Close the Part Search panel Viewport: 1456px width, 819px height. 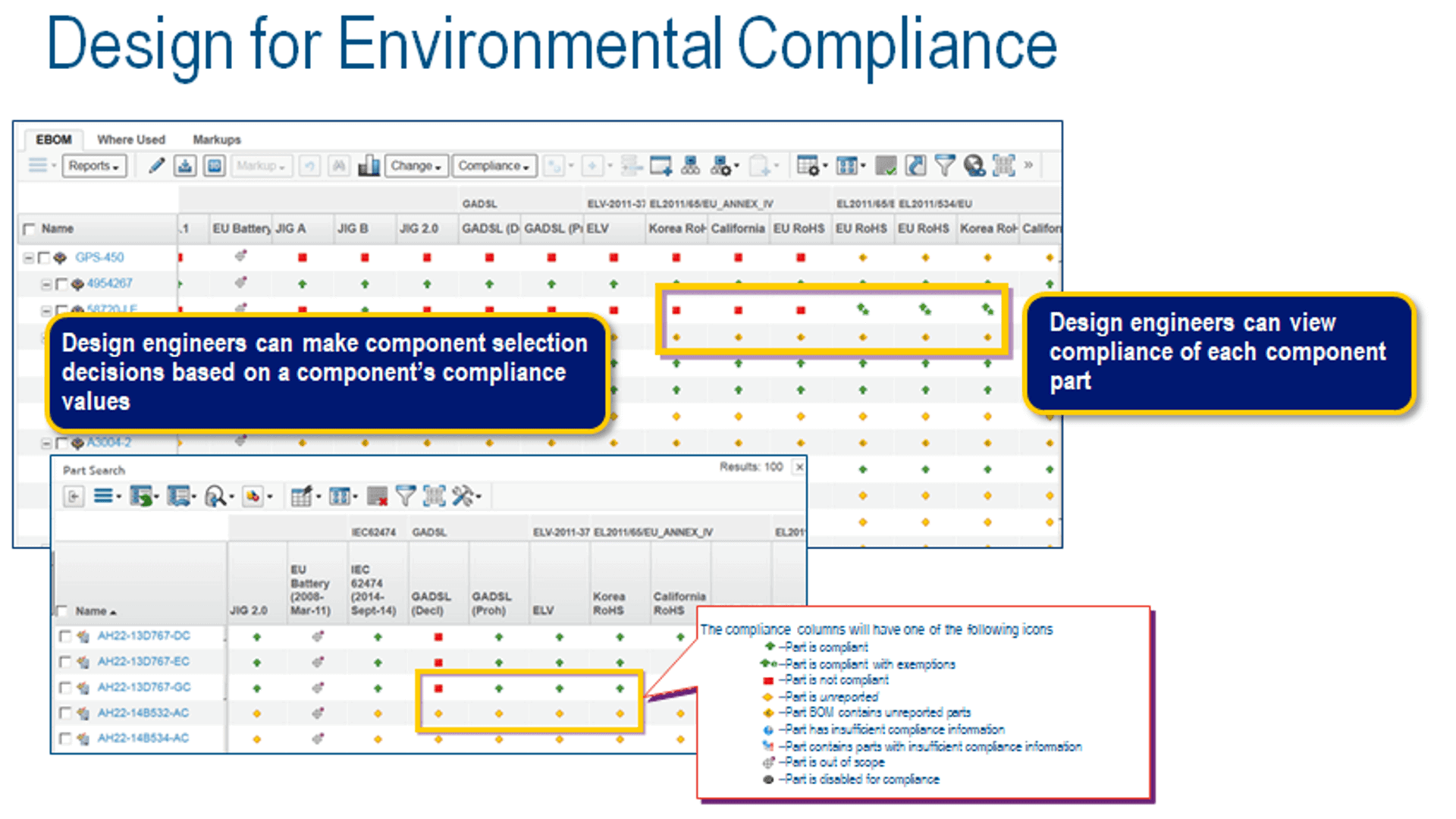799,467
